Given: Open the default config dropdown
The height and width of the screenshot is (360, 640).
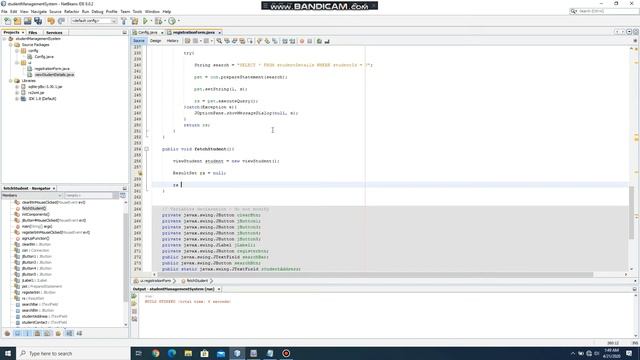Looking at the screenshot, I should [94, 21].
